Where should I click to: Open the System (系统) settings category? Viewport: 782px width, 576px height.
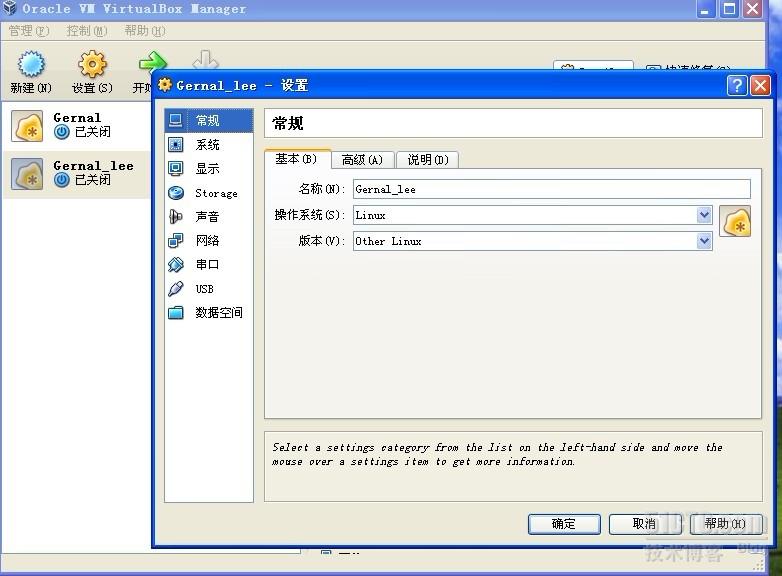[209, 145]
